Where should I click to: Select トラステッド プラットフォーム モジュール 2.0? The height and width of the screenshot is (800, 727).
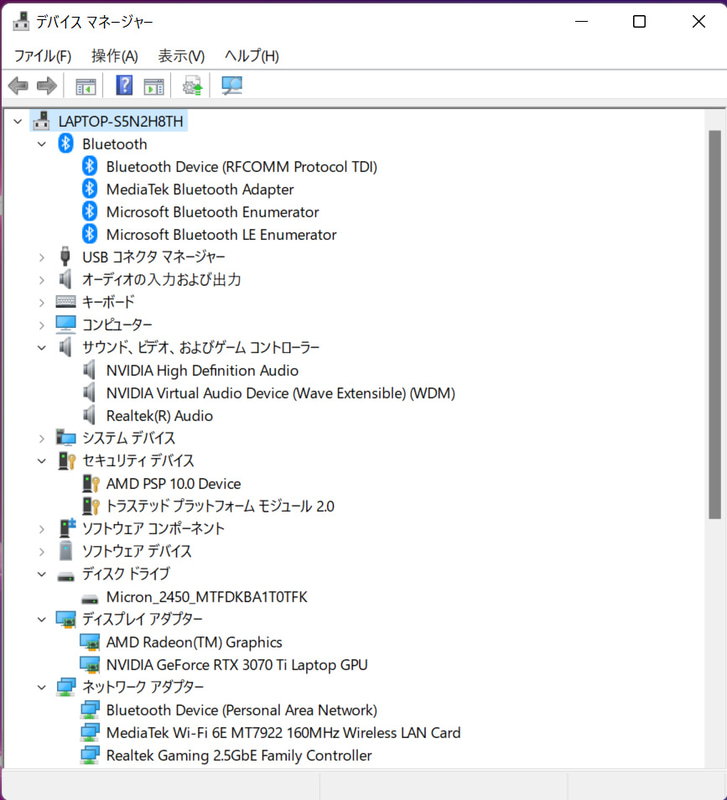click(220, 506)
